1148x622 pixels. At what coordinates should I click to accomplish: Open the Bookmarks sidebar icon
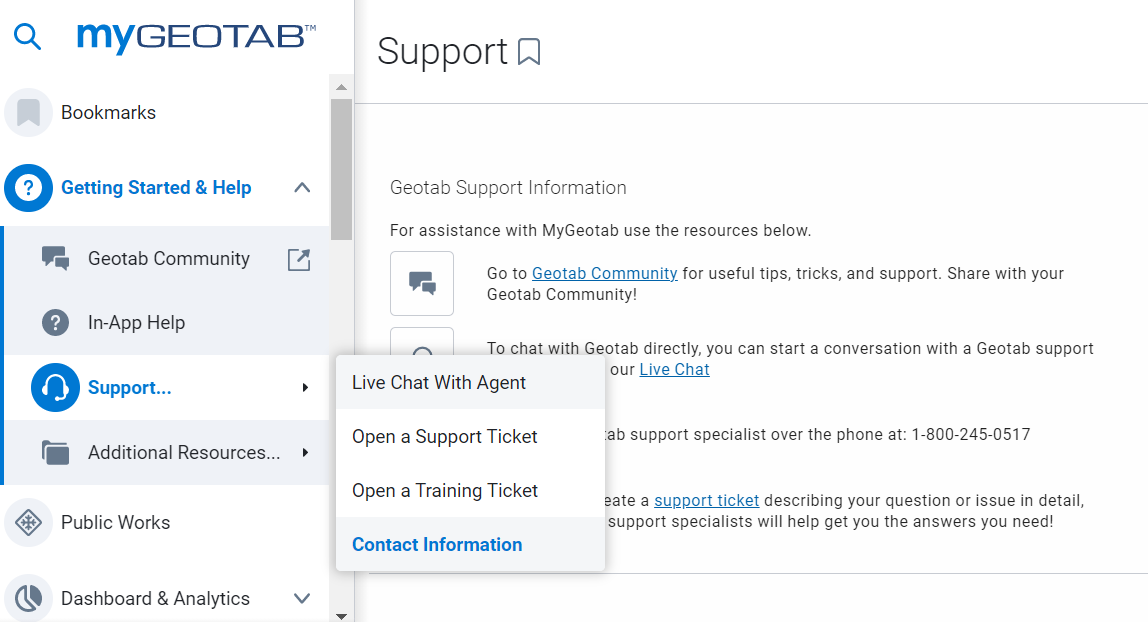coord(28,113)
